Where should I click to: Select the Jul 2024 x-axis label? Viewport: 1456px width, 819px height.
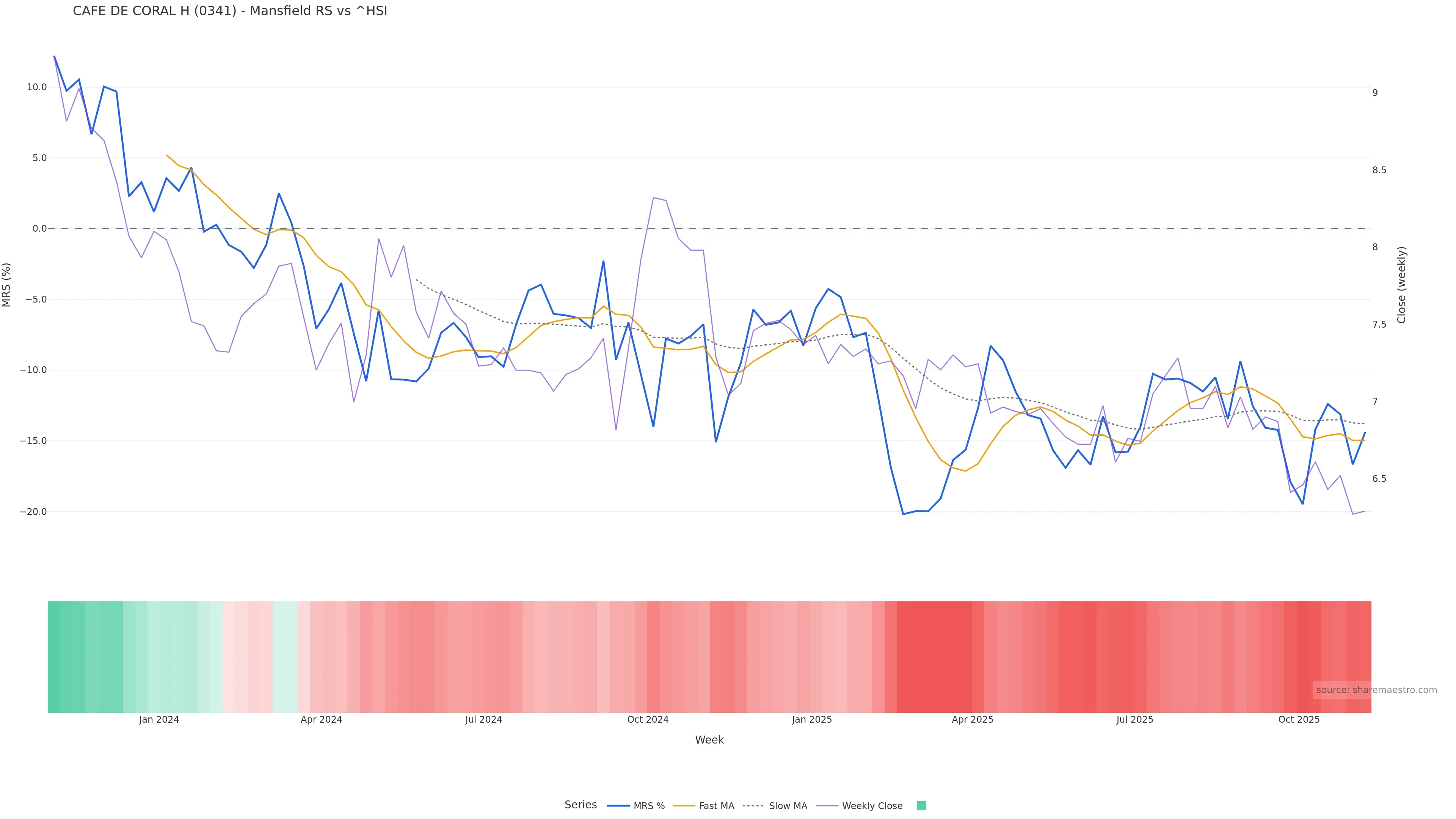484,720
